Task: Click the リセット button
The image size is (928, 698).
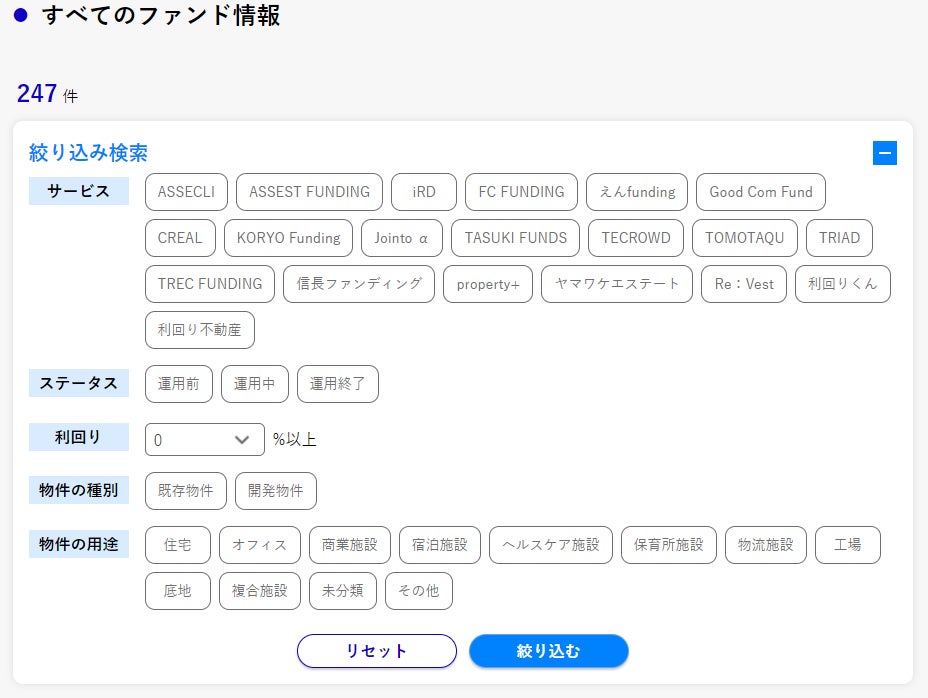Action: click(x=376, y=651)
